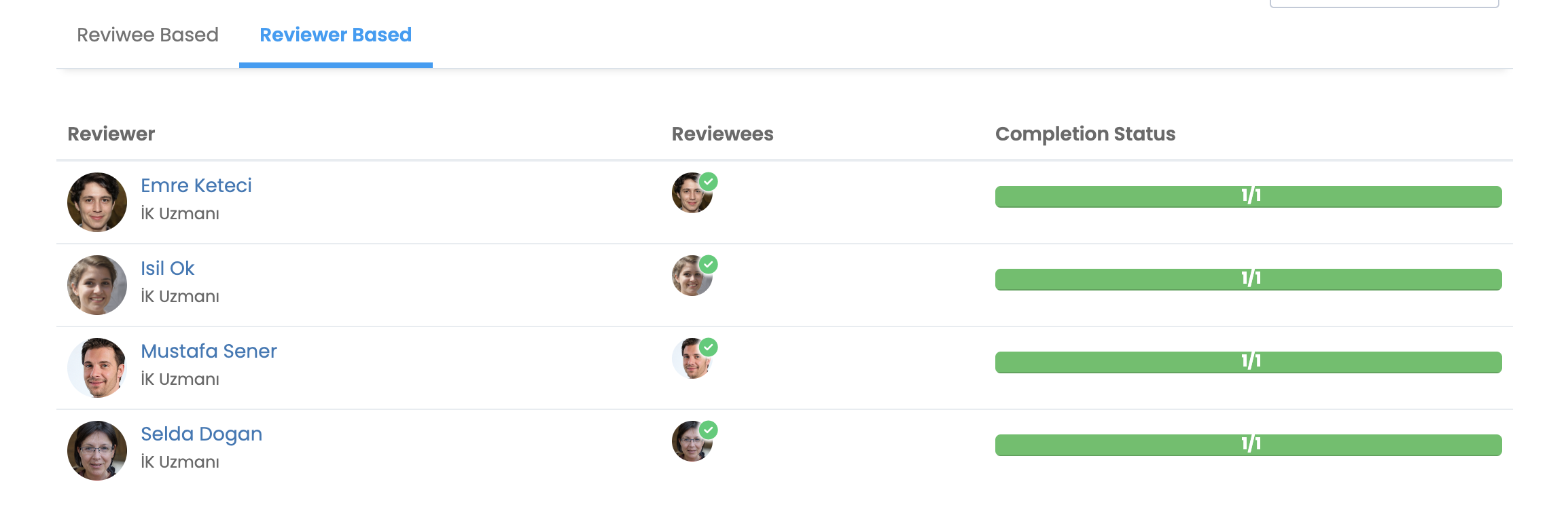Open Emre Keteci's profile link

click(x=196, y=185)
